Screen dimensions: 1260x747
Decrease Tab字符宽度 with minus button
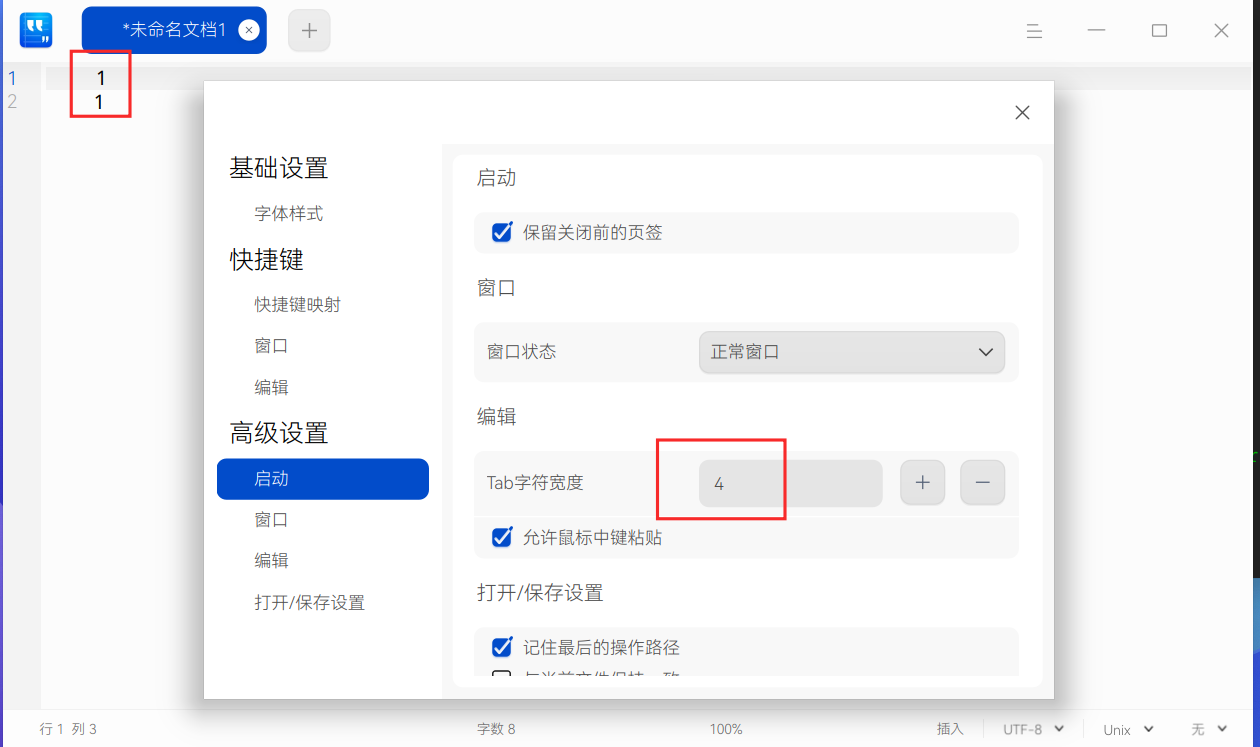pyautogui.click(x=982, y=483)
